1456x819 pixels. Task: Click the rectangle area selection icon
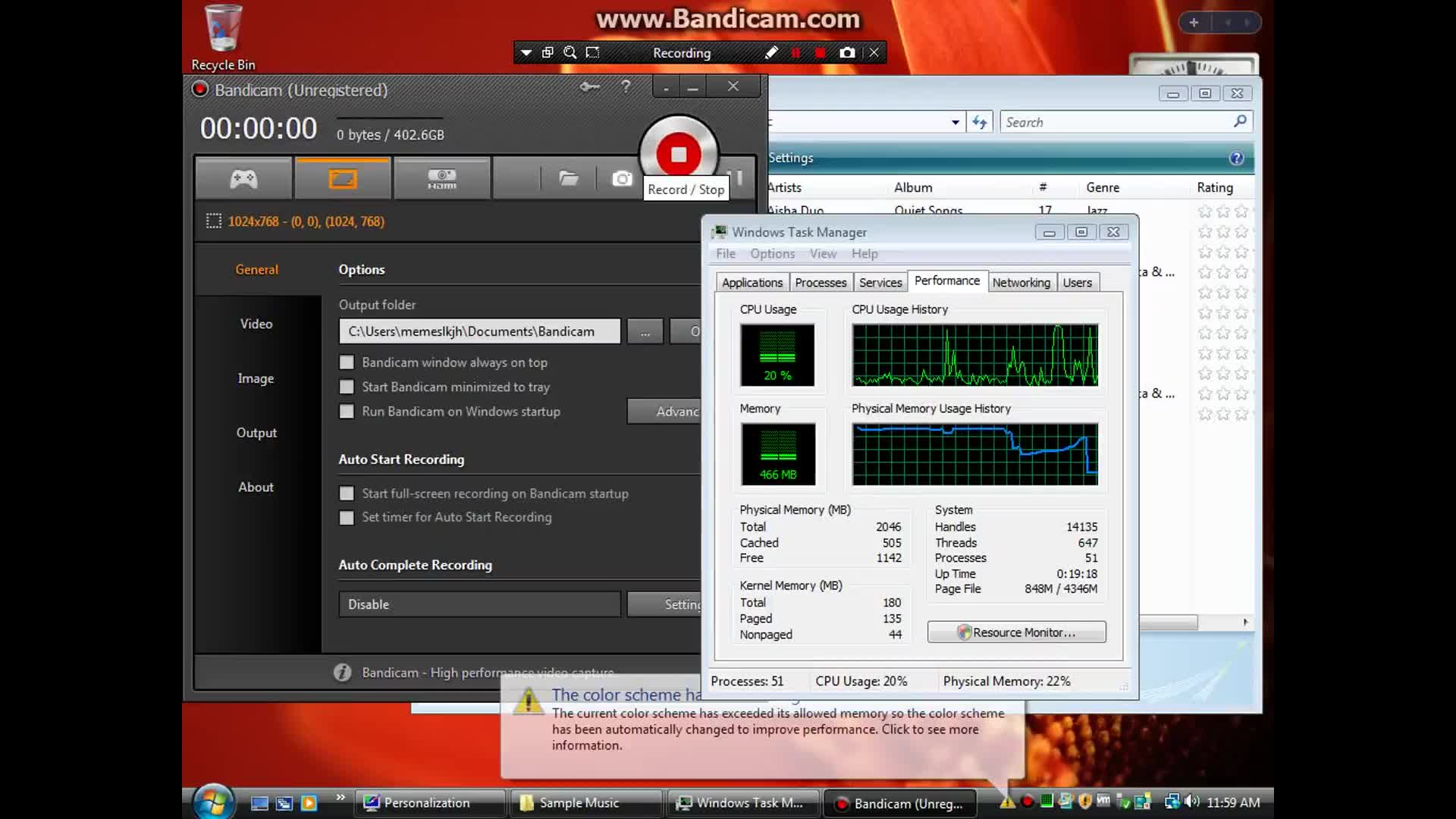593,53
